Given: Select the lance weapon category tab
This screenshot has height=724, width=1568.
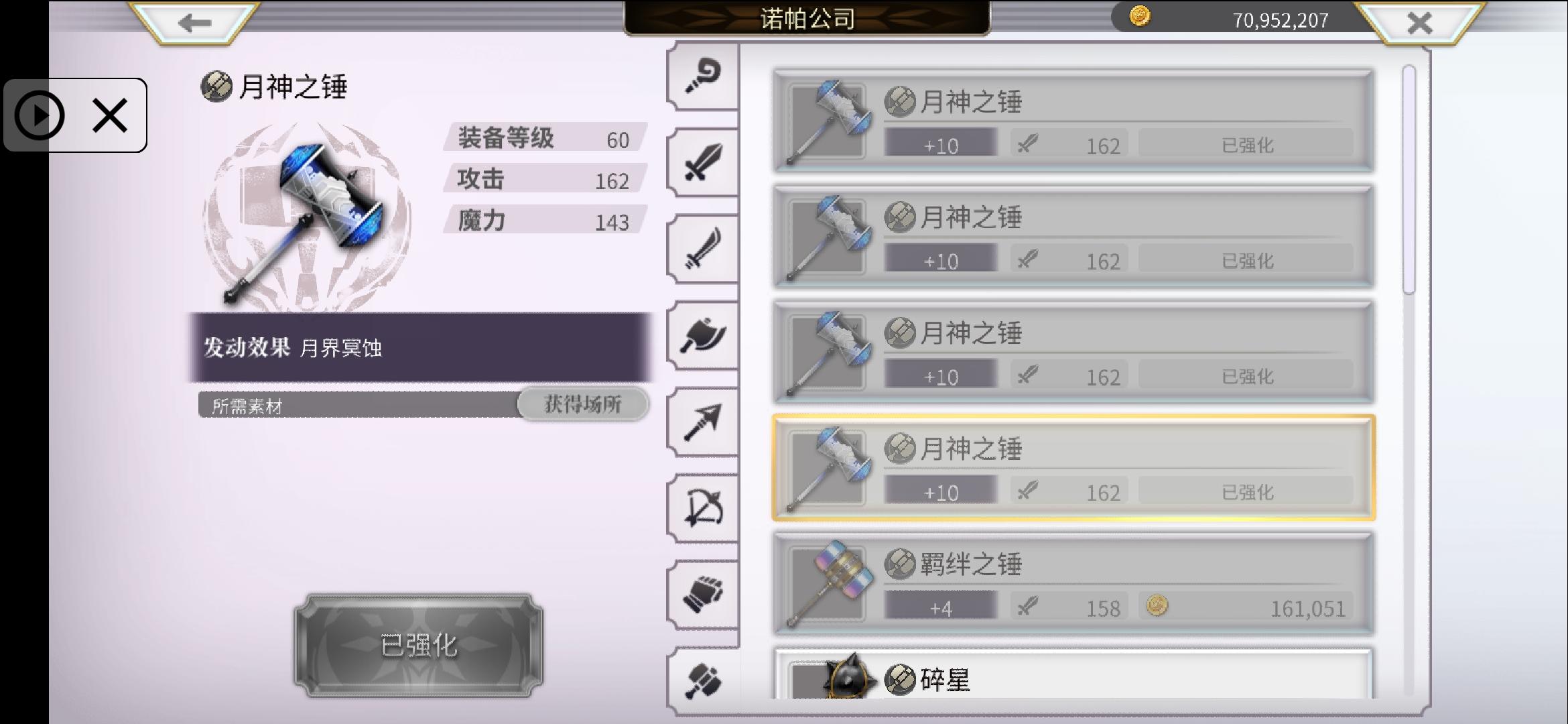Looking at the screenshot, I should coord(703,422).
